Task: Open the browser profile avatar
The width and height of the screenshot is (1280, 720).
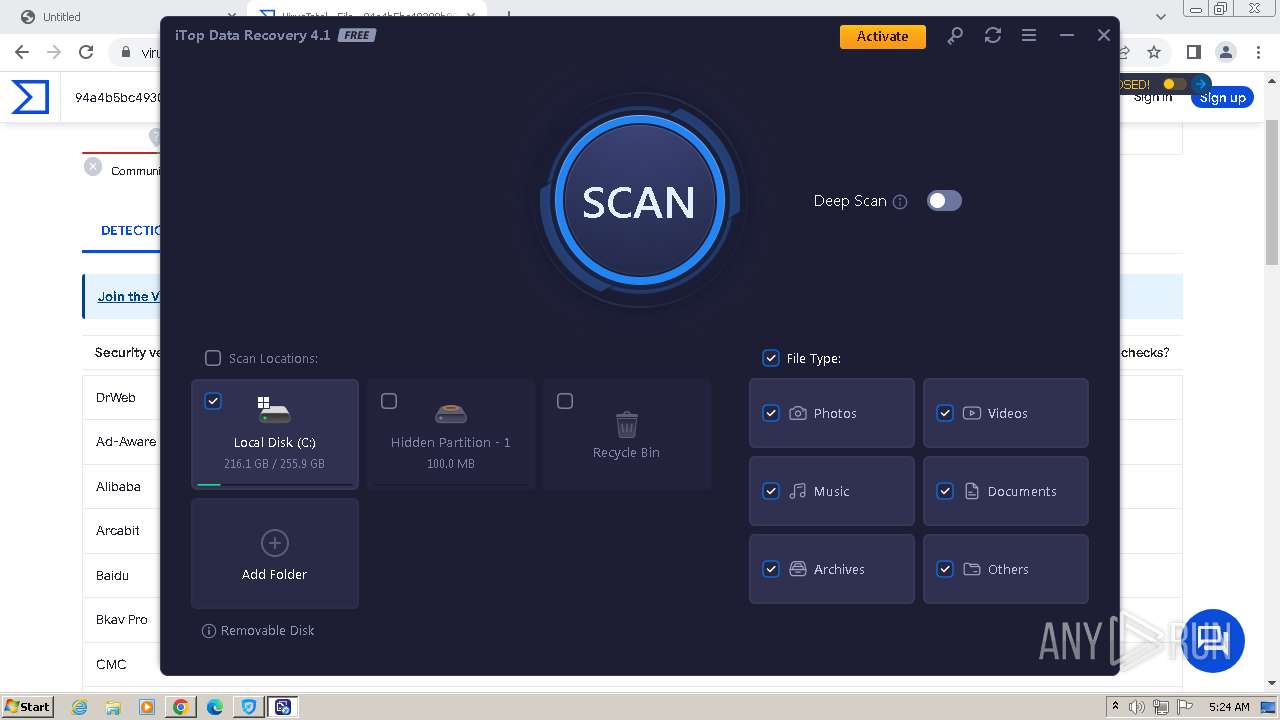Action: point(1225,52)
